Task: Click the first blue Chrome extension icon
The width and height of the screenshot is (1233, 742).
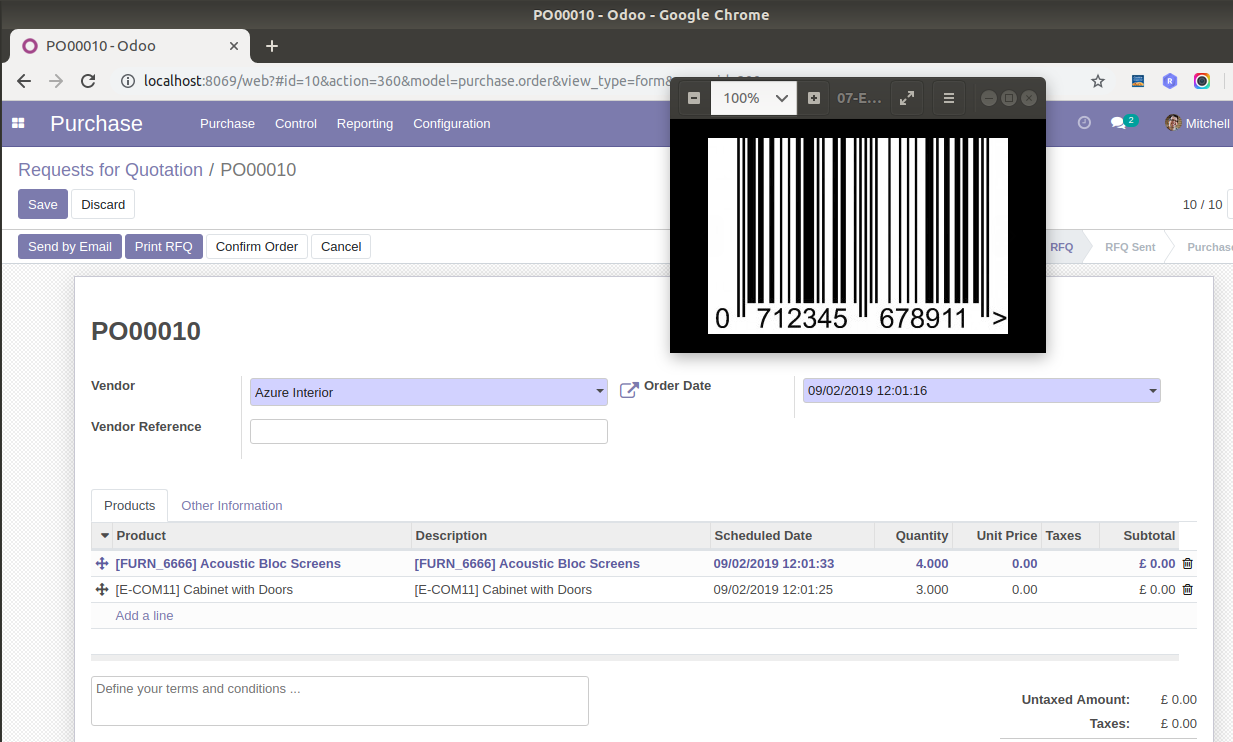Action: 1138,81
